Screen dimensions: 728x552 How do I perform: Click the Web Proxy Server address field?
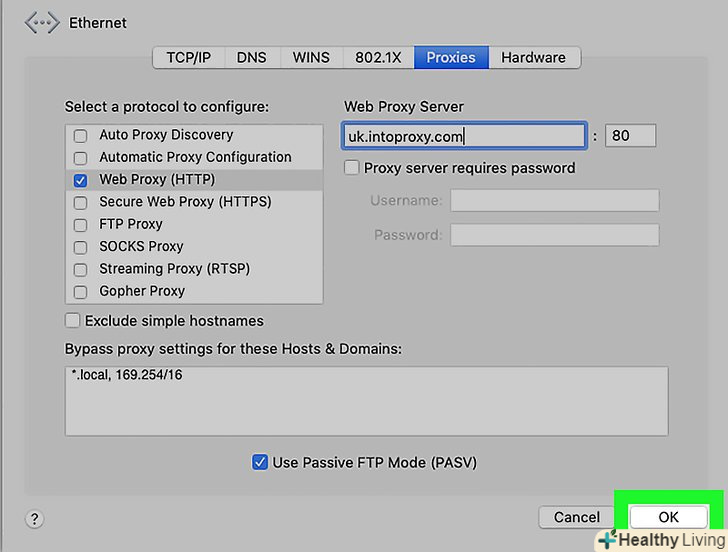[x=464, y=136]
